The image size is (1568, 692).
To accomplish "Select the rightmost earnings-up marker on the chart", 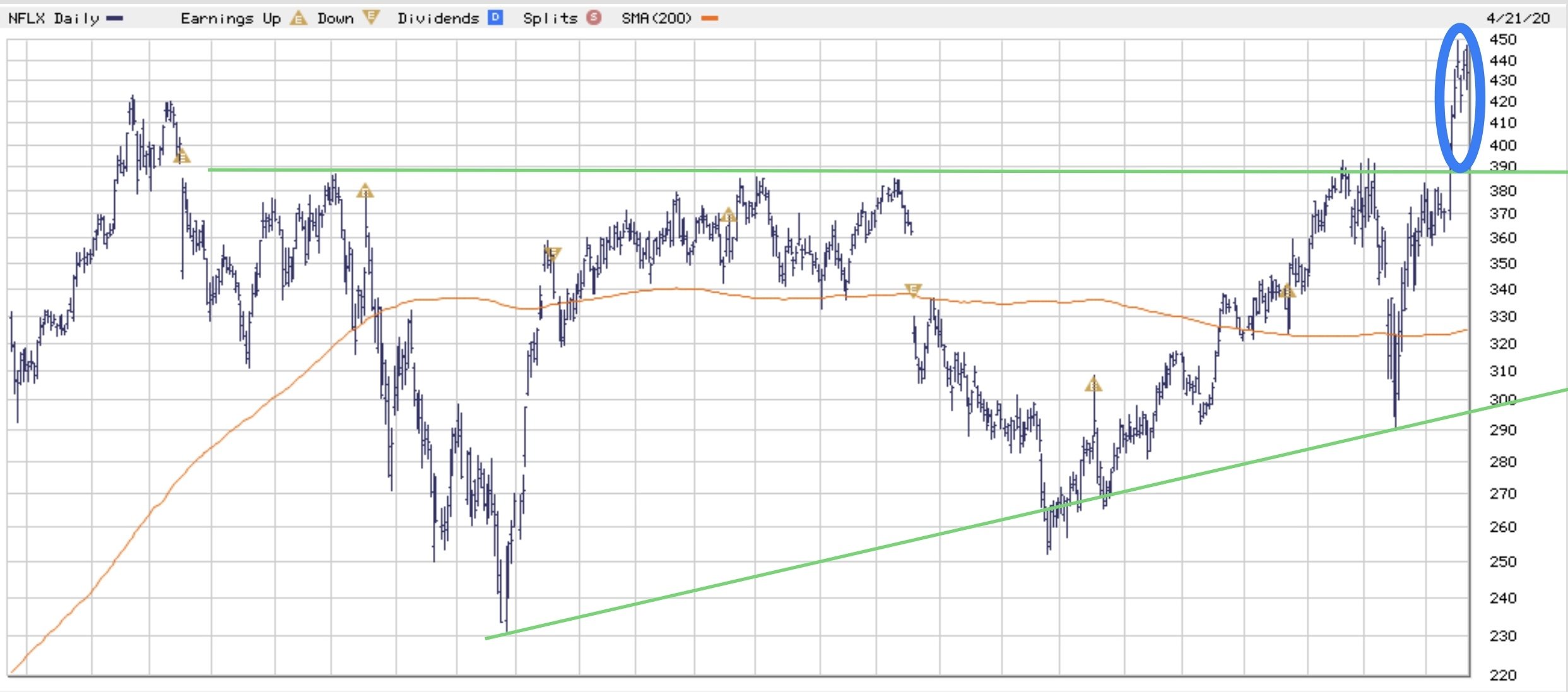I will (x=1287, y=291).
